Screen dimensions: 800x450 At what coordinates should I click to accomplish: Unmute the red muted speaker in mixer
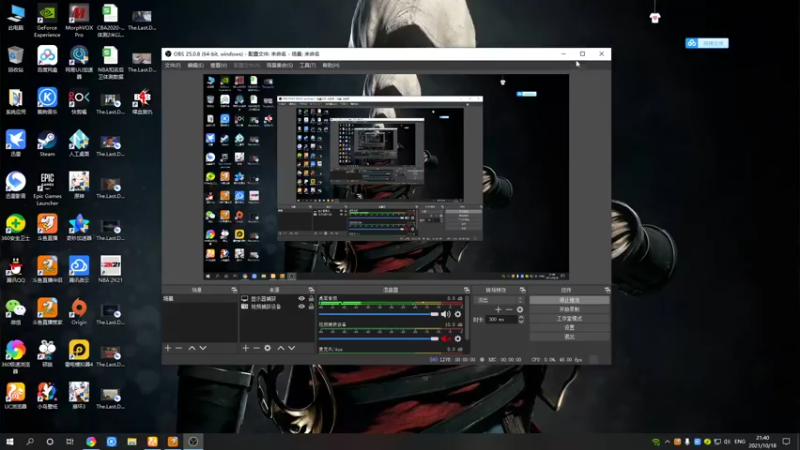click(445, 339)
